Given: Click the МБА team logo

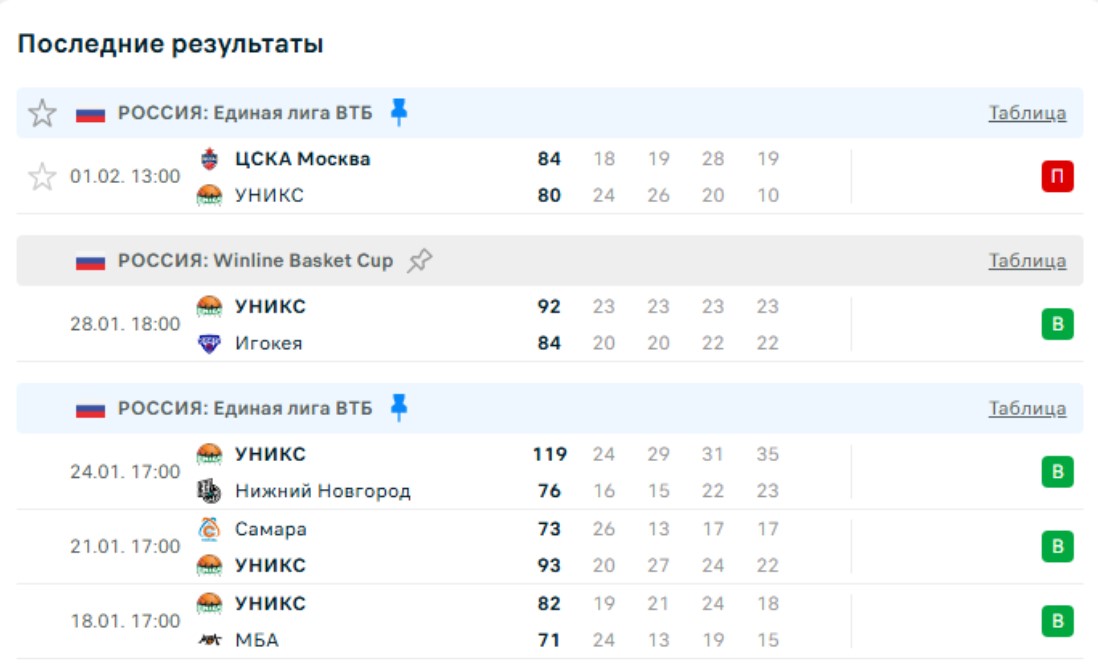Looking at the screenshot, I should point(209,640).
